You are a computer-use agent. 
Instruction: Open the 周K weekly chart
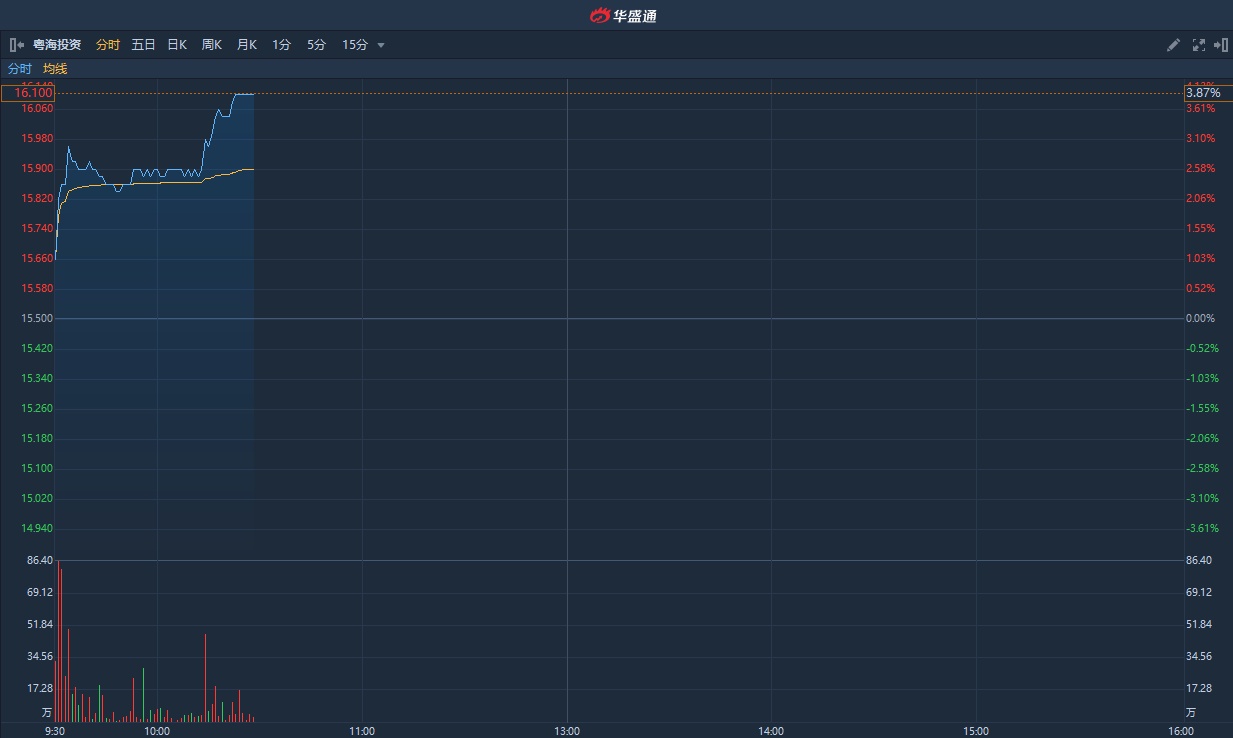pyautogui.click(x=211, y=45)
